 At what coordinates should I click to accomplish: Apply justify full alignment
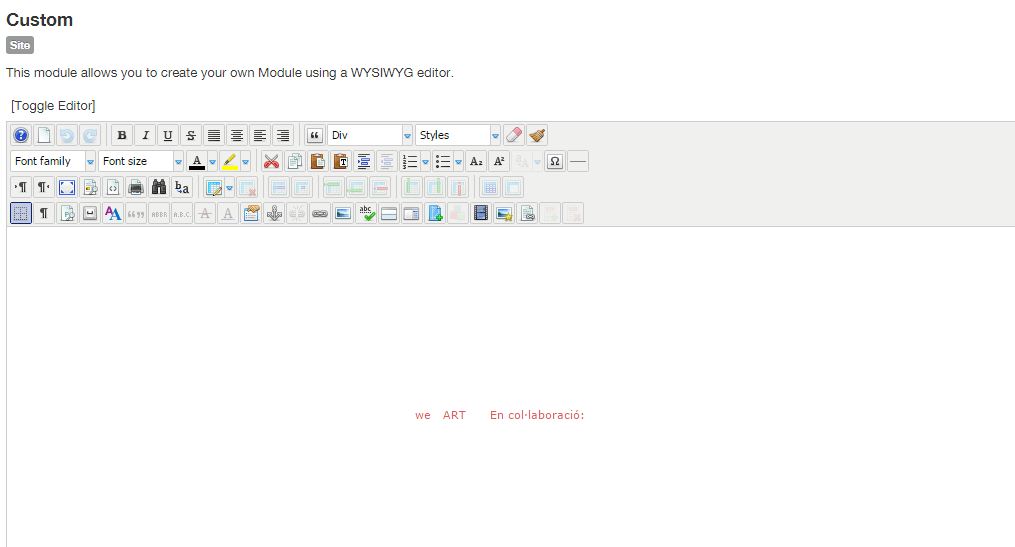(x=214, y=135)
